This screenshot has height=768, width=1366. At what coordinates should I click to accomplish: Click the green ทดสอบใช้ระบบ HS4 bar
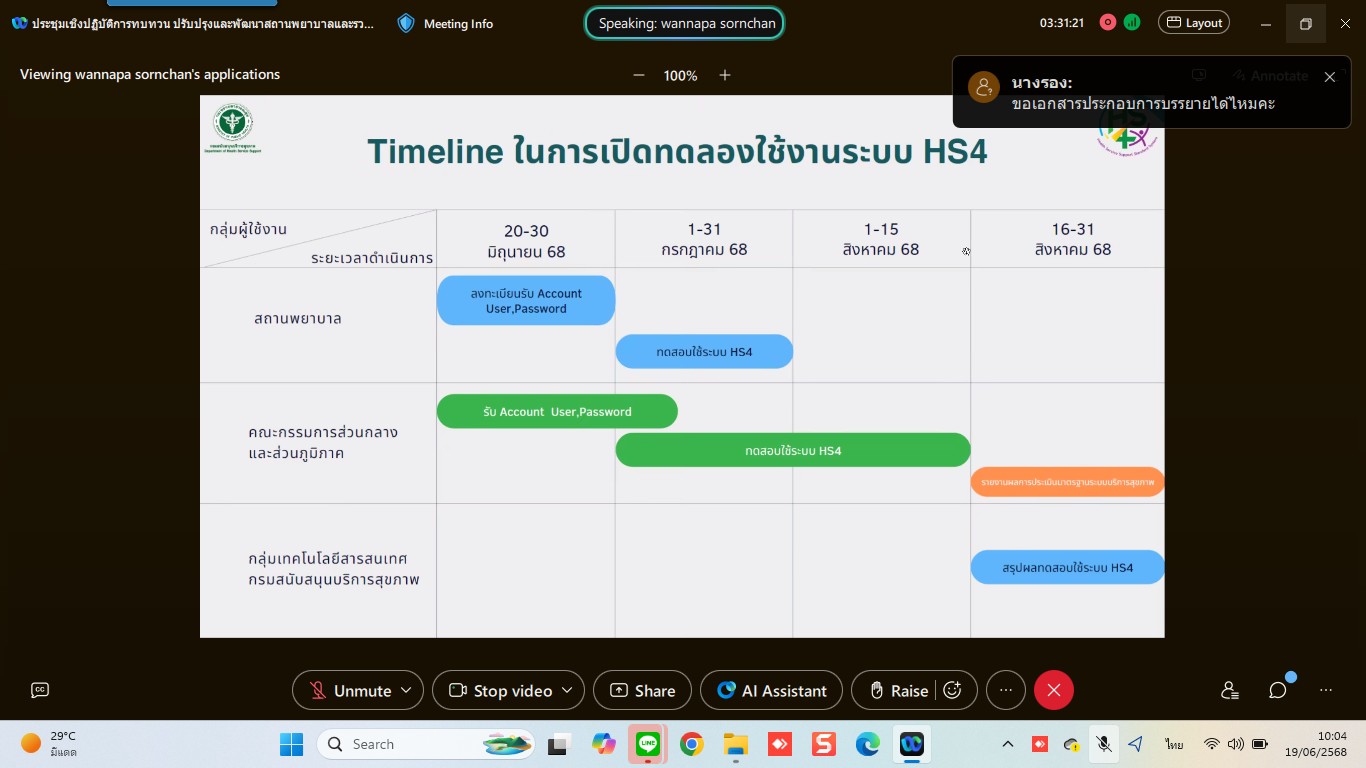(x=793, y=450)
